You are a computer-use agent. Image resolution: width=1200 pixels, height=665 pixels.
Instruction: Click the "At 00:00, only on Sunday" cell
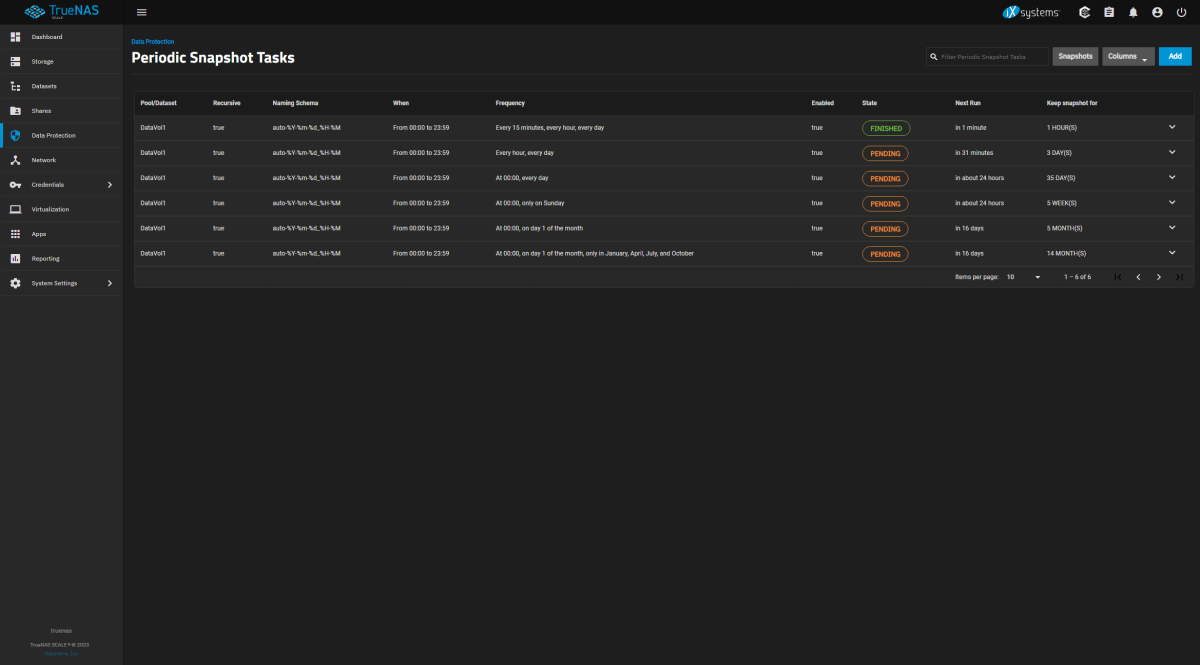pyautogui.click(x=530, y=203)
